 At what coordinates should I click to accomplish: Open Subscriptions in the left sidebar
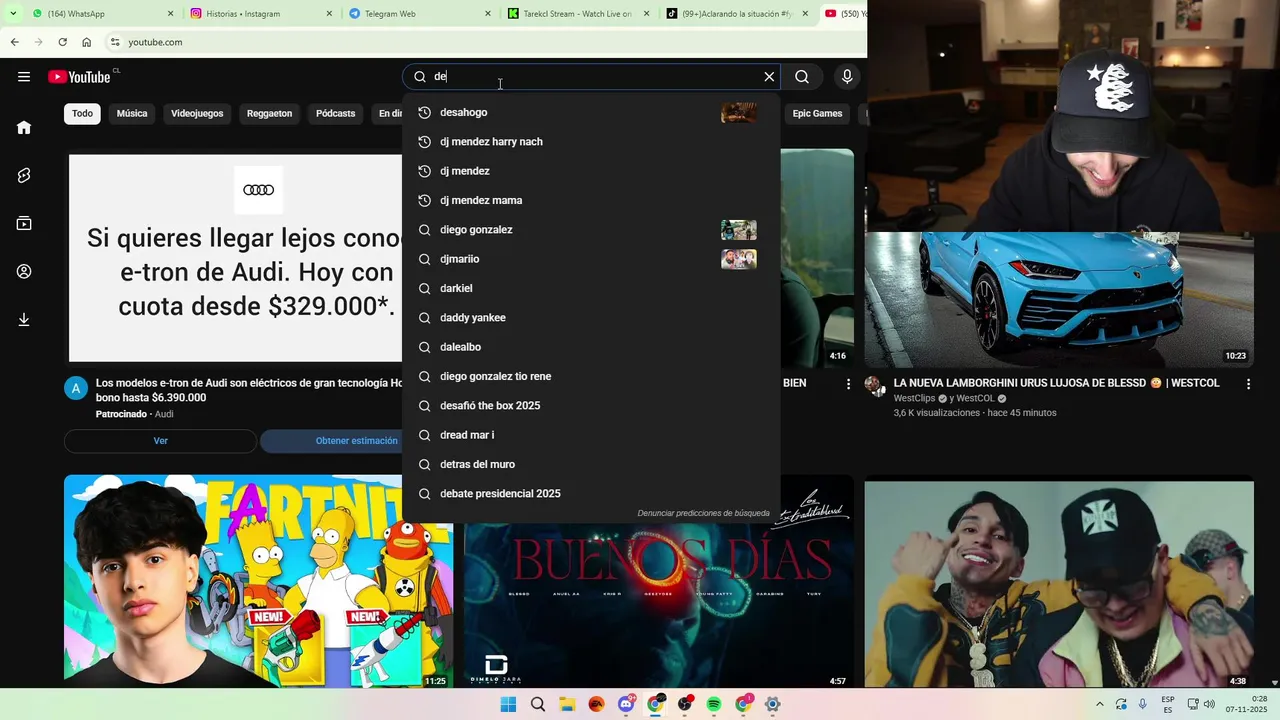click(24, 223)
